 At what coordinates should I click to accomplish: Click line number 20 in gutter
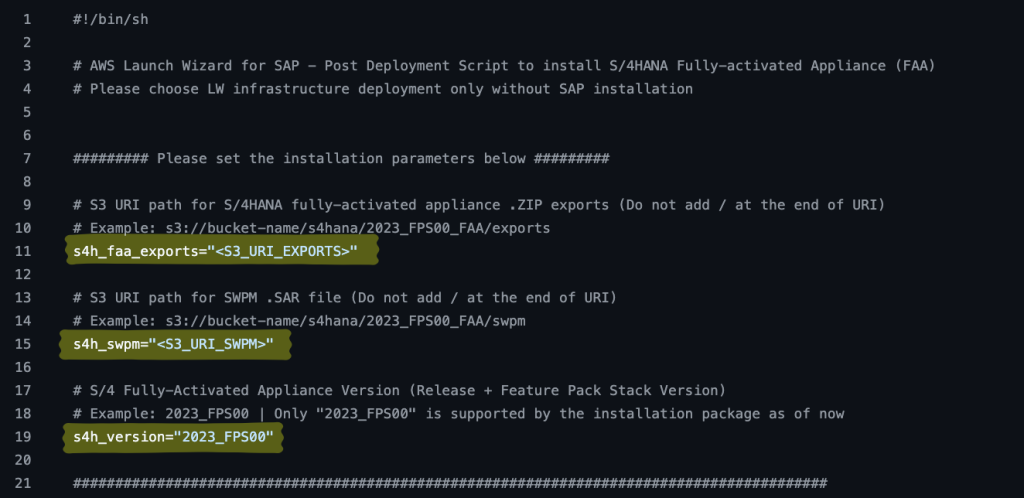tap(23, 460)
